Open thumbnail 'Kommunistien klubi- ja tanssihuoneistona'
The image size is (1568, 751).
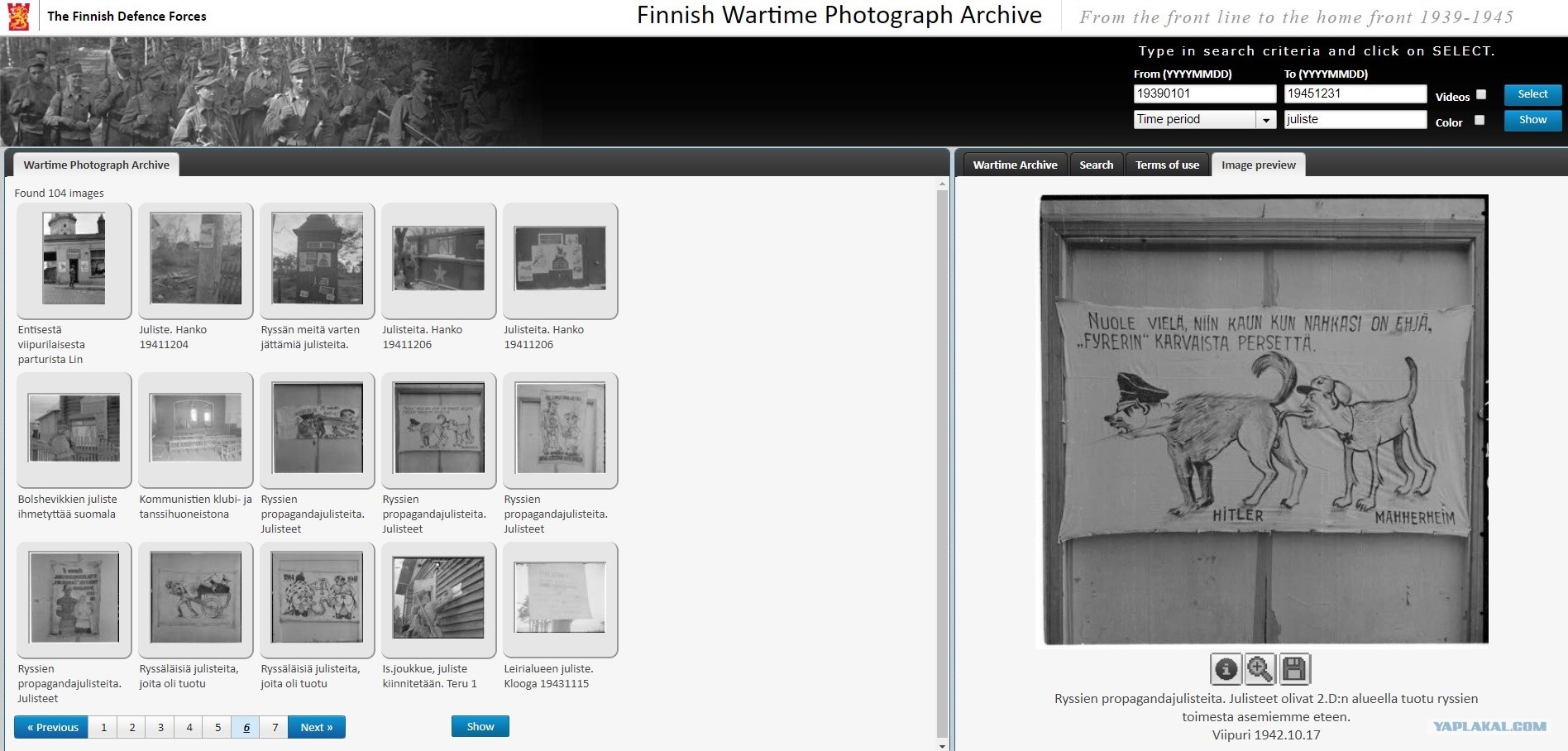pyautogui.click(x=195, y=428)
